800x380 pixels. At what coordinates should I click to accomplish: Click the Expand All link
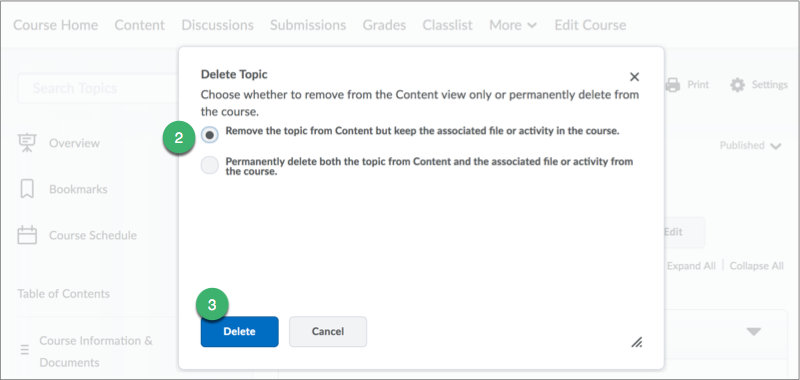691,266
